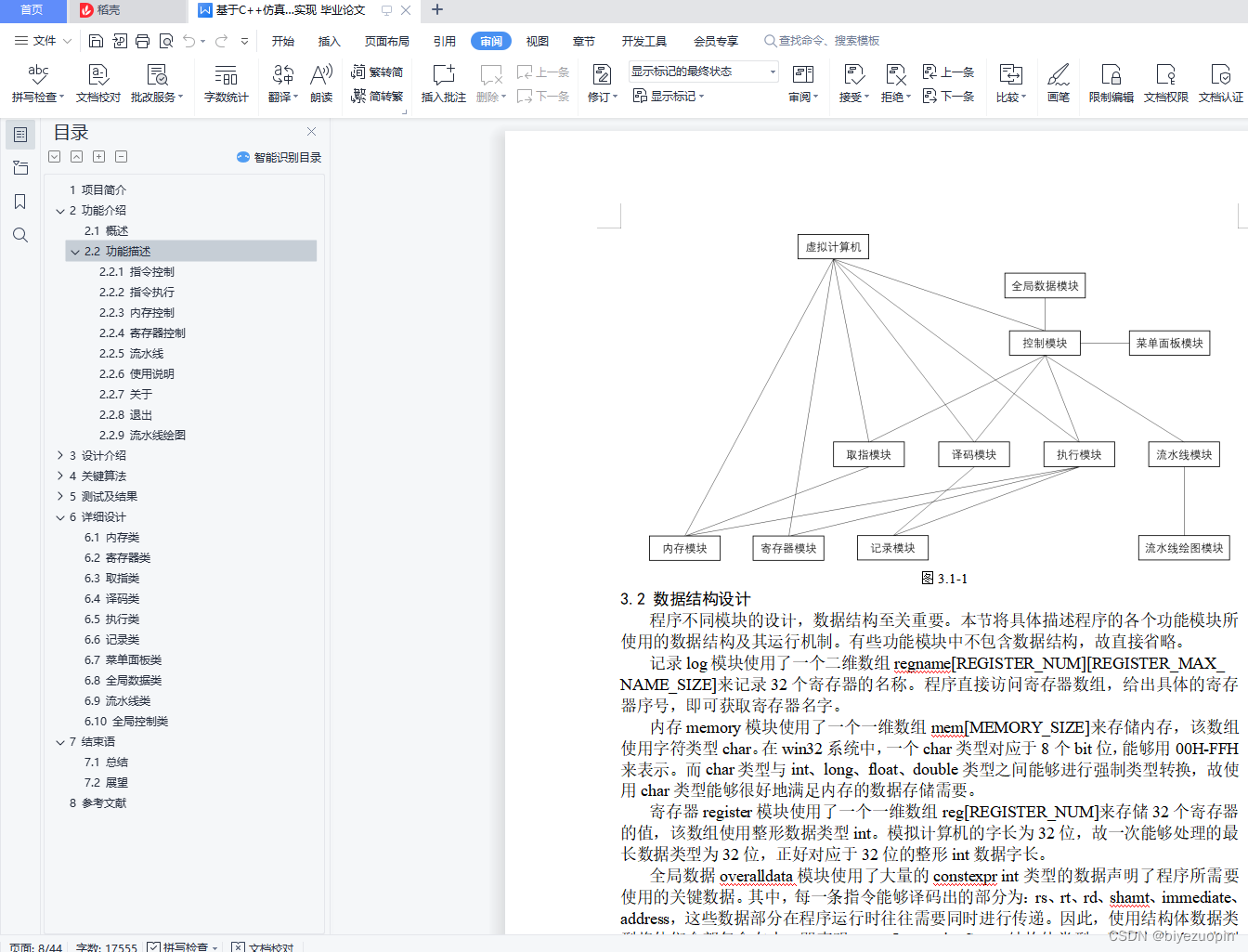Open new document tab with plus
Viewport: 1248px width, 952px height.
pos(437,10)
